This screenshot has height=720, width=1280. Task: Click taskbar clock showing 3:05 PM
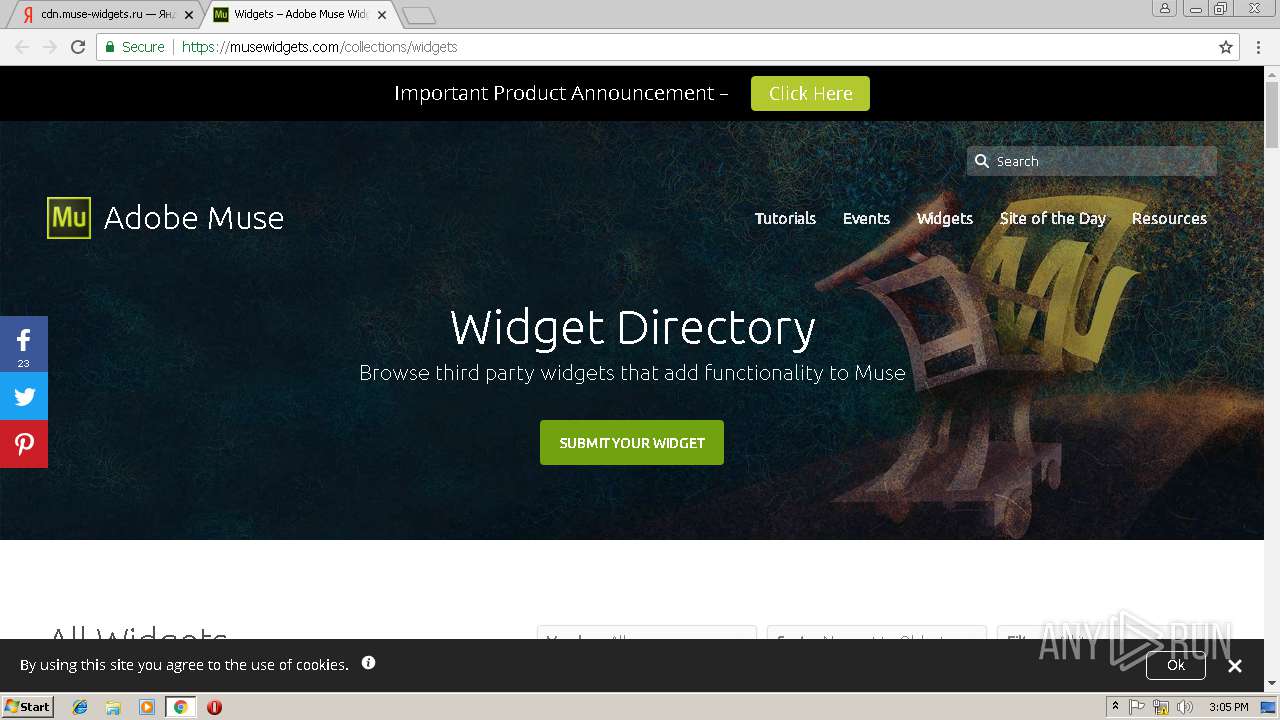pyautogui.click(x=1228, y=707)
